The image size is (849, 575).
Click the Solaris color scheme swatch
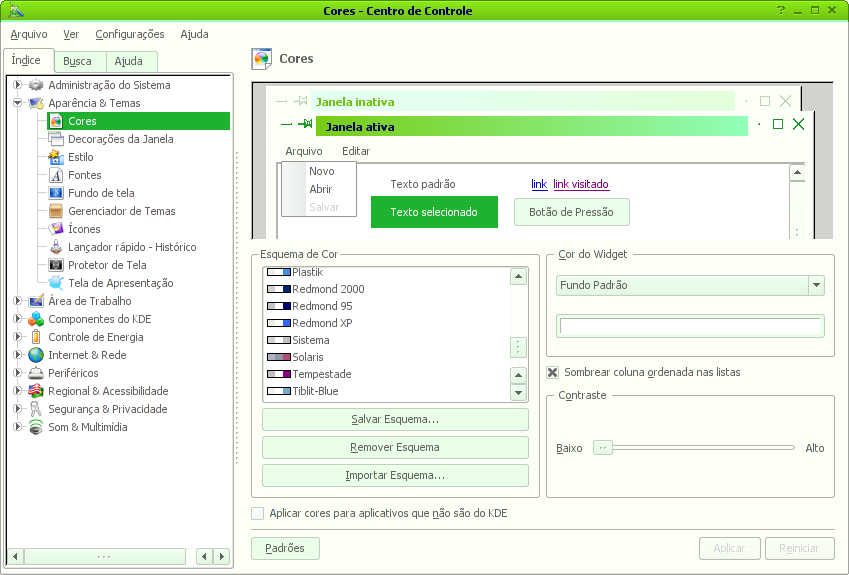279,357
